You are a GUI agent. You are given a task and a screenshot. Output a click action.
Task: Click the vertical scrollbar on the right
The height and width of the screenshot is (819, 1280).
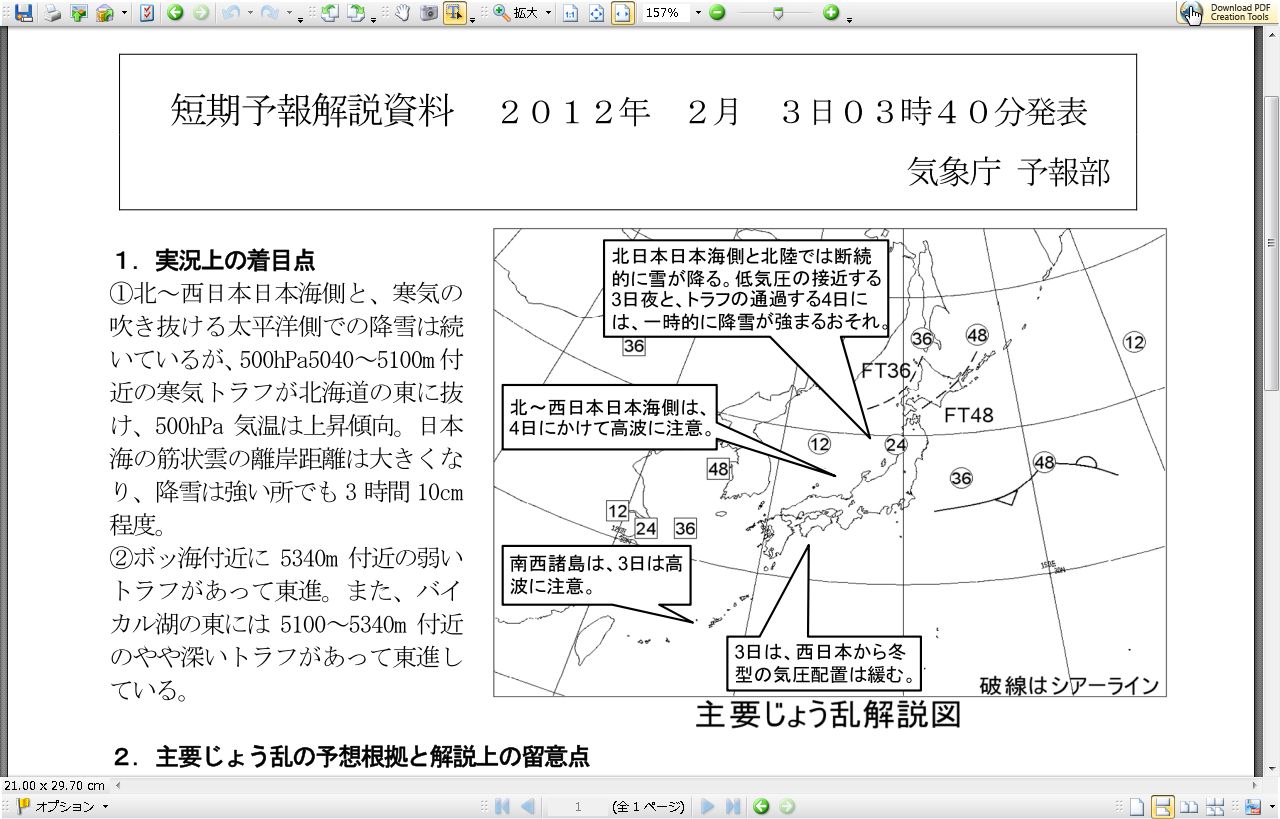1271,240
